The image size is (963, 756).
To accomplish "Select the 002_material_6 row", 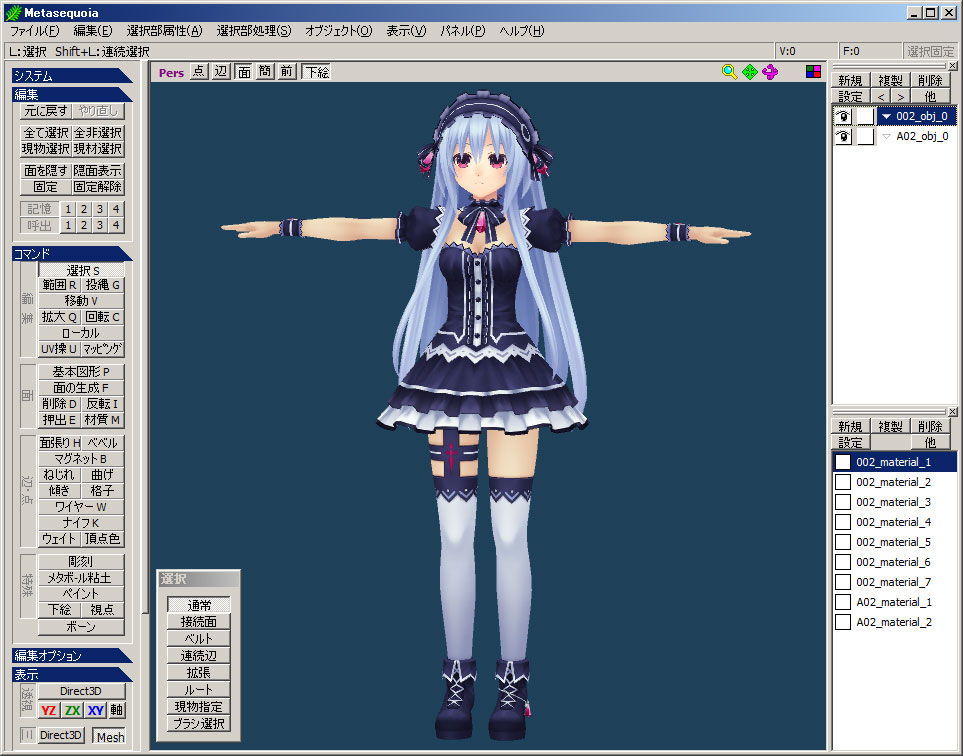I will pos(894,562).
